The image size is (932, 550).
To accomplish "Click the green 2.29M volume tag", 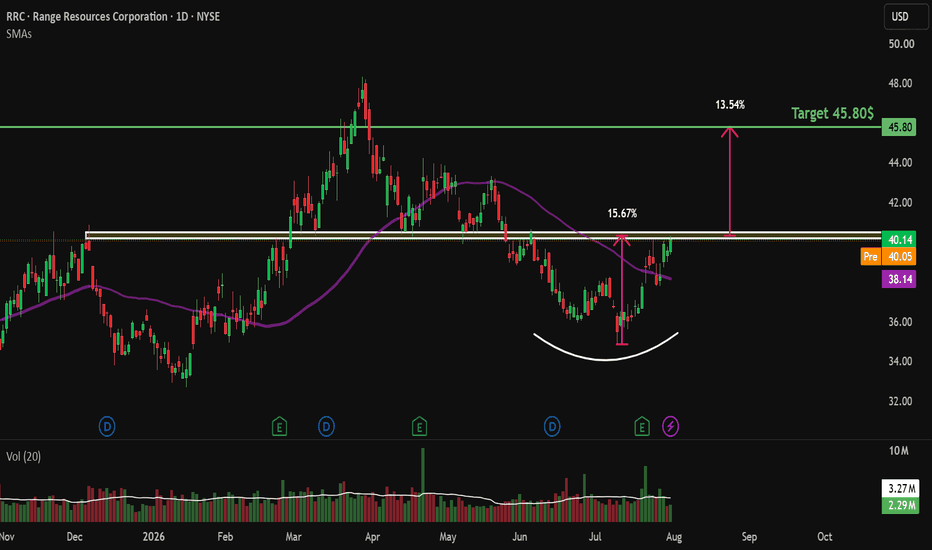I will (900, 505).
